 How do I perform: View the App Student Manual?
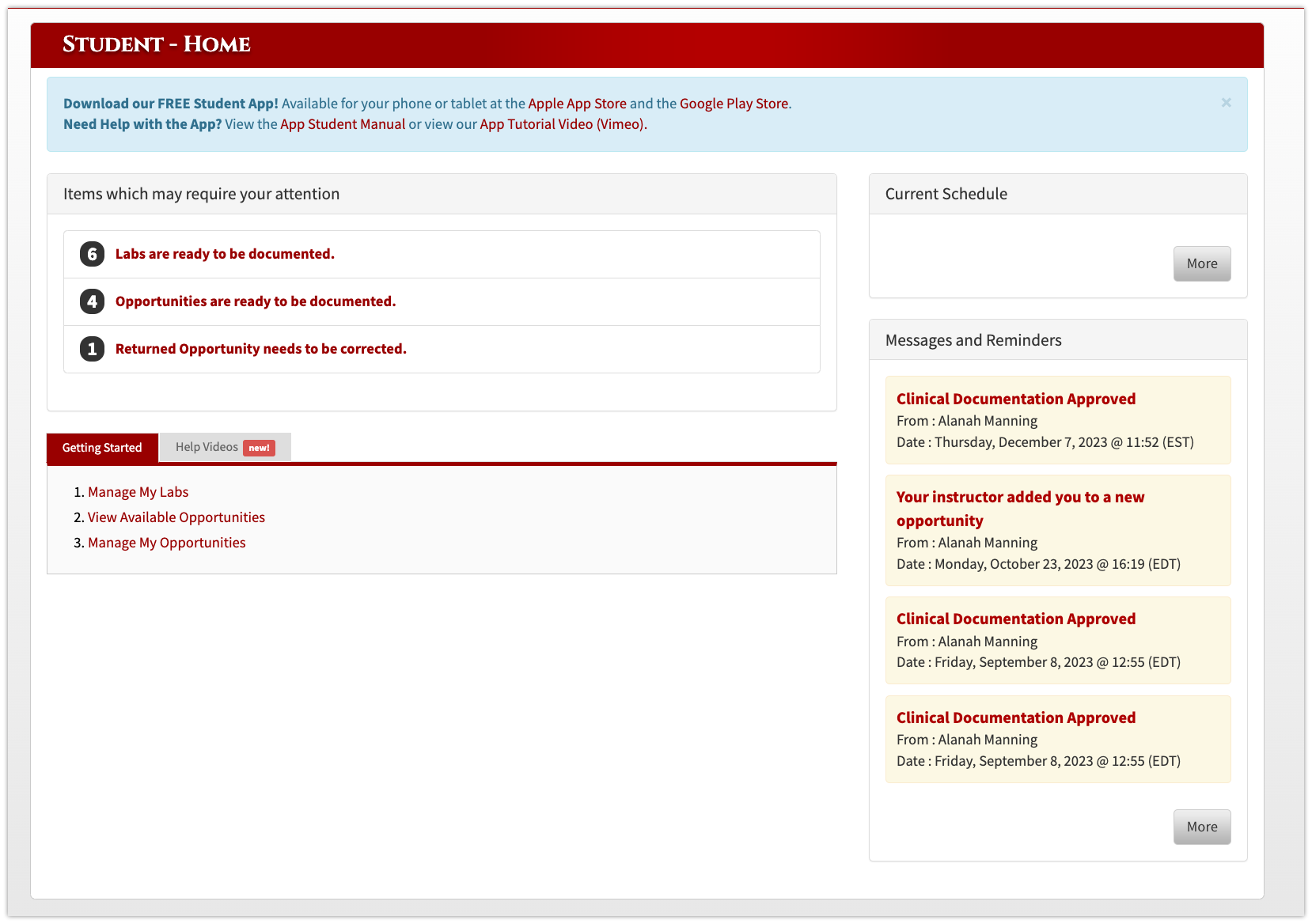[x=343, y=124]
